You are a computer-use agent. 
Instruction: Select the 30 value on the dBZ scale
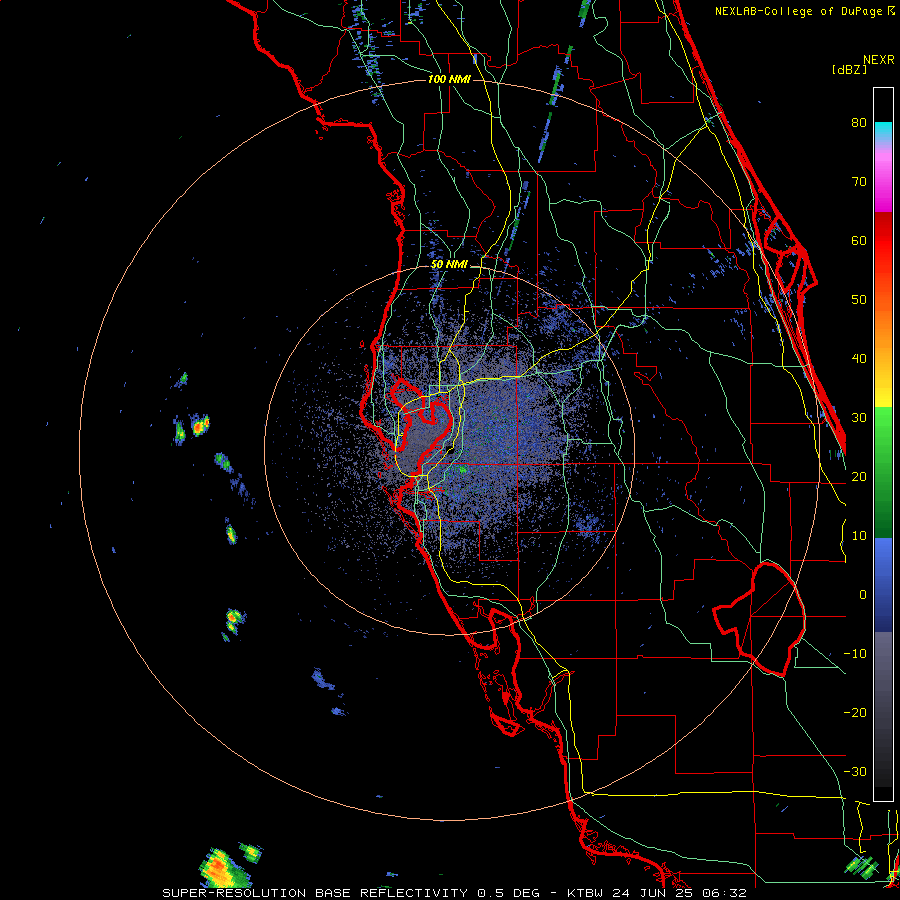point(859,418)
